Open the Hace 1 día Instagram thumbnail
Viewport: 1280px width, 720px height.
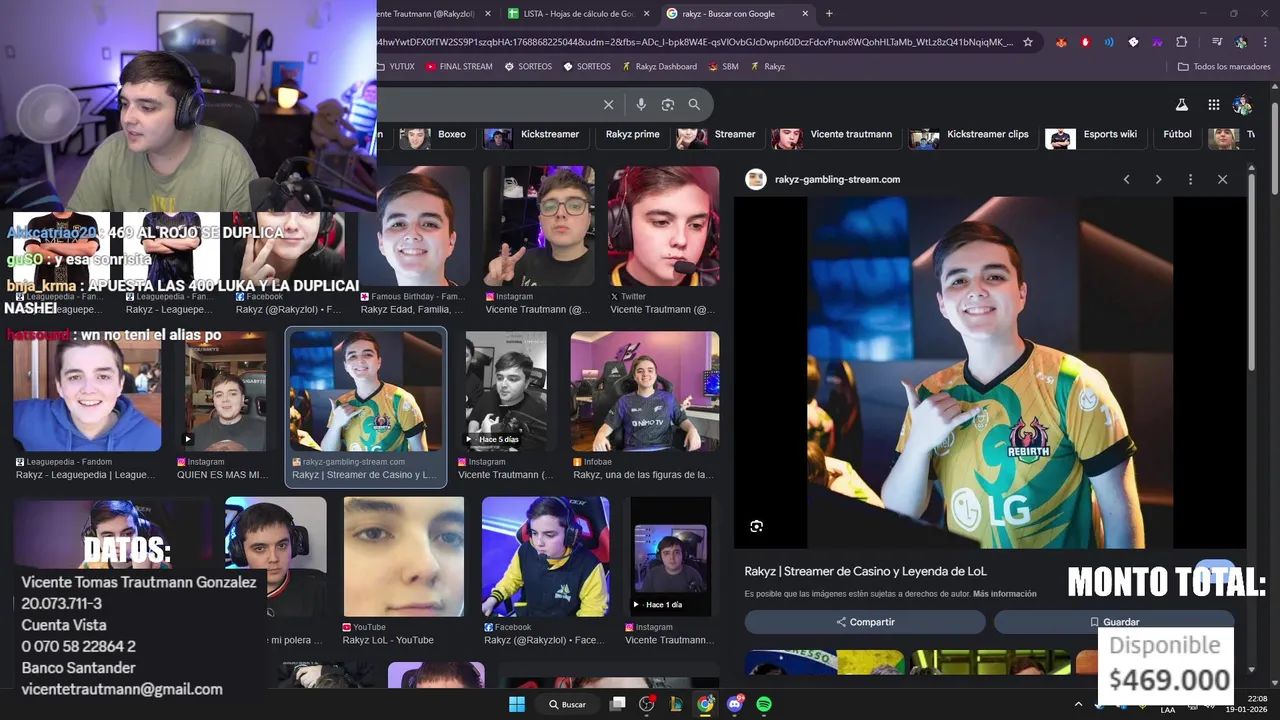[670, 557]
